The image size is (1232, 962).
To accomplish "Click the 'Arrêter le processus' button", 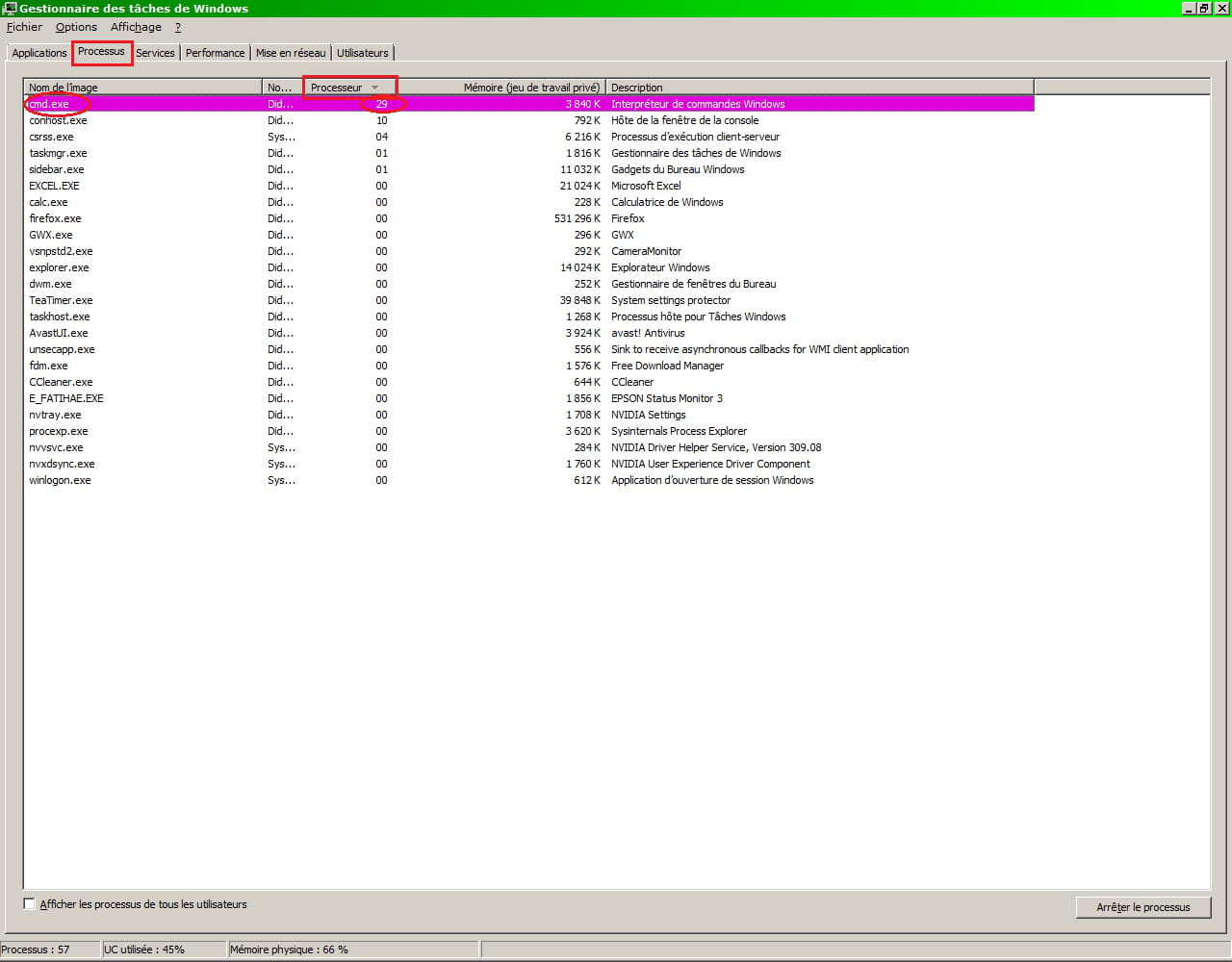I will [x=1142, y=907].
